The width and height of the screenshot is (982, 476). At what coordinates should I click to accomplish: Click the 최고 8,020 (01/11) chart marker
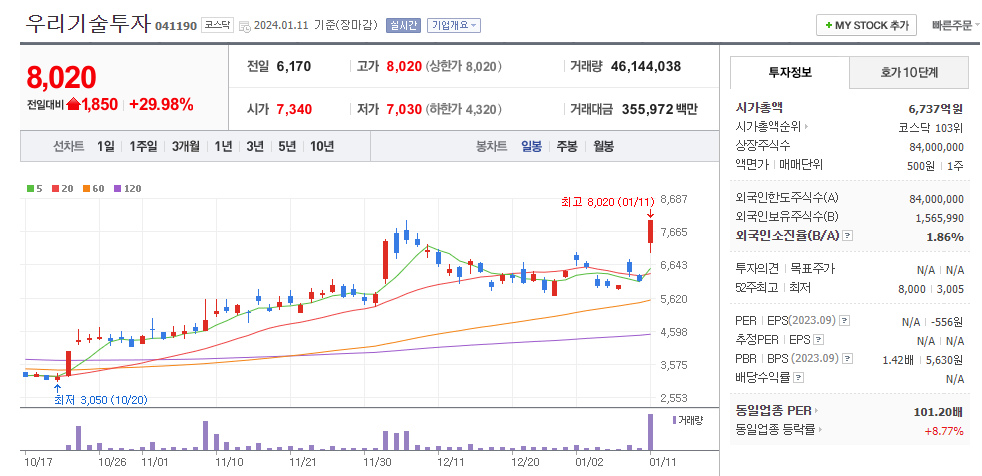tap(608, 202)
